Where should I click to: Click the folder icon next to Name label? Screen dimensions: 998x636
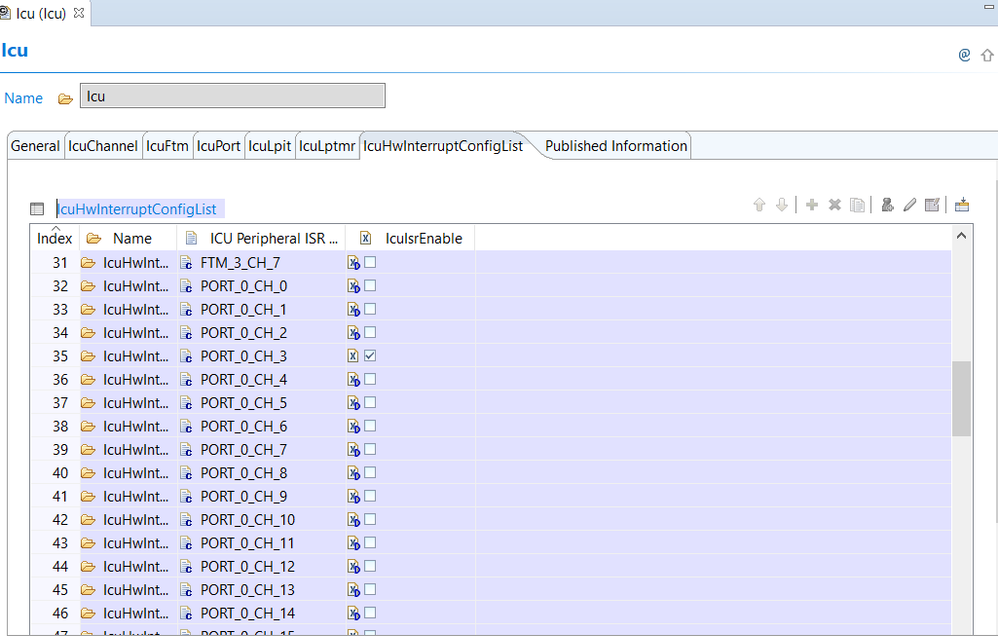[65, 99]
